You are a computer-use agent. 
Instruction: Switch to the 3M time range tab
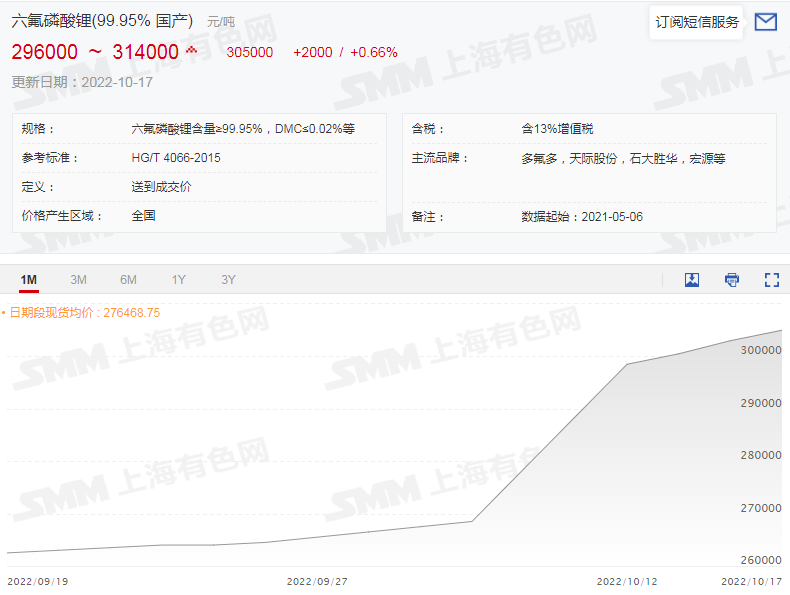(78, 280)
